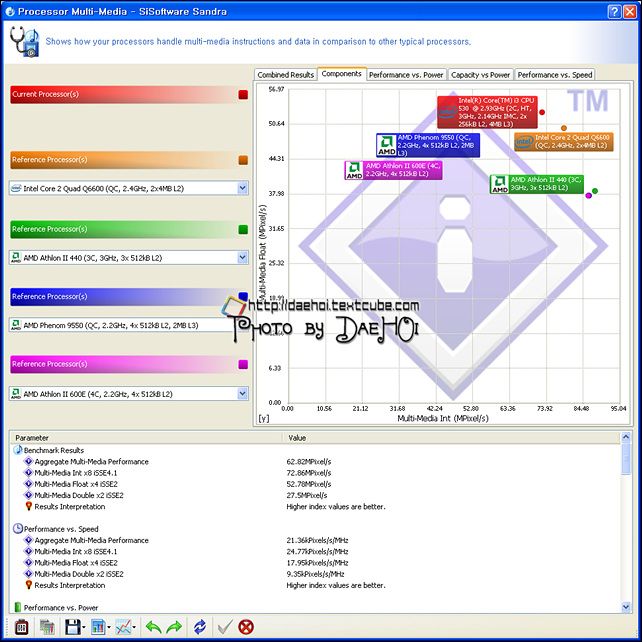Select the Components tab
The width and height of the screenshot is (642, 642).
pyautogui.click(x=341, y=74)
